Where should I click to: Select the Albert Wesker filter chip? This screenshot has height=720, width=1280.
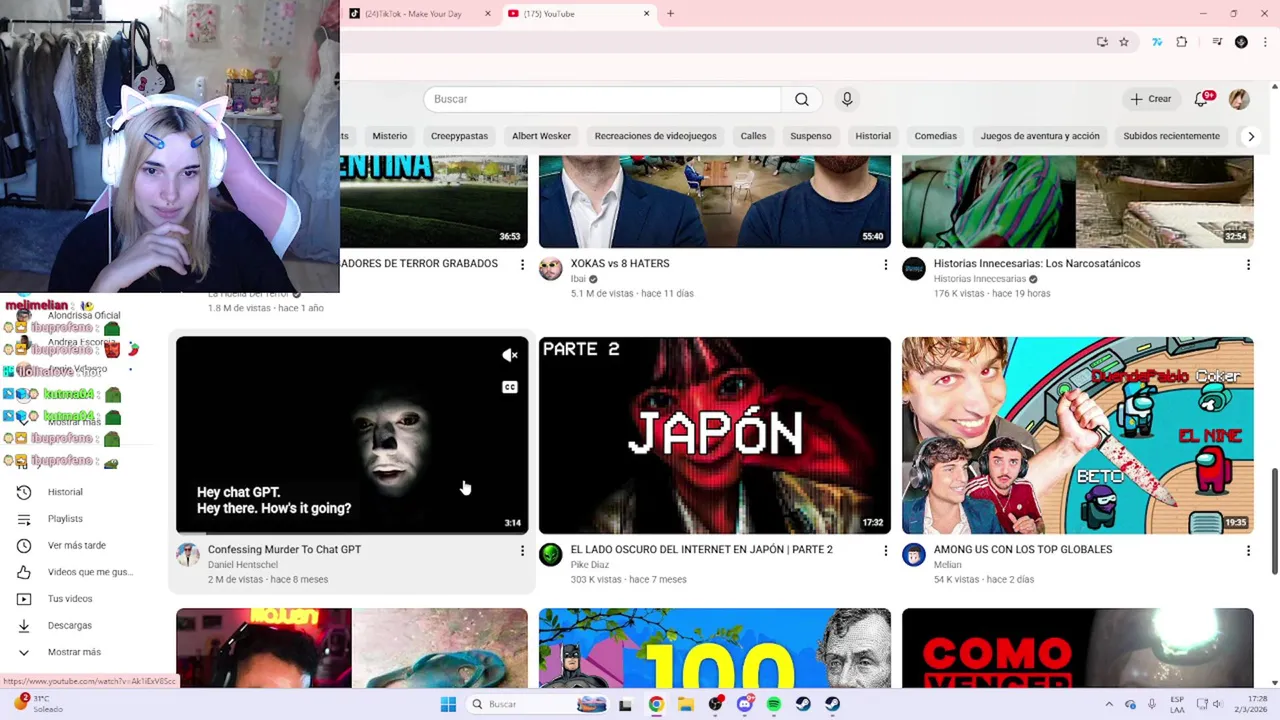(x=541, y=136)
